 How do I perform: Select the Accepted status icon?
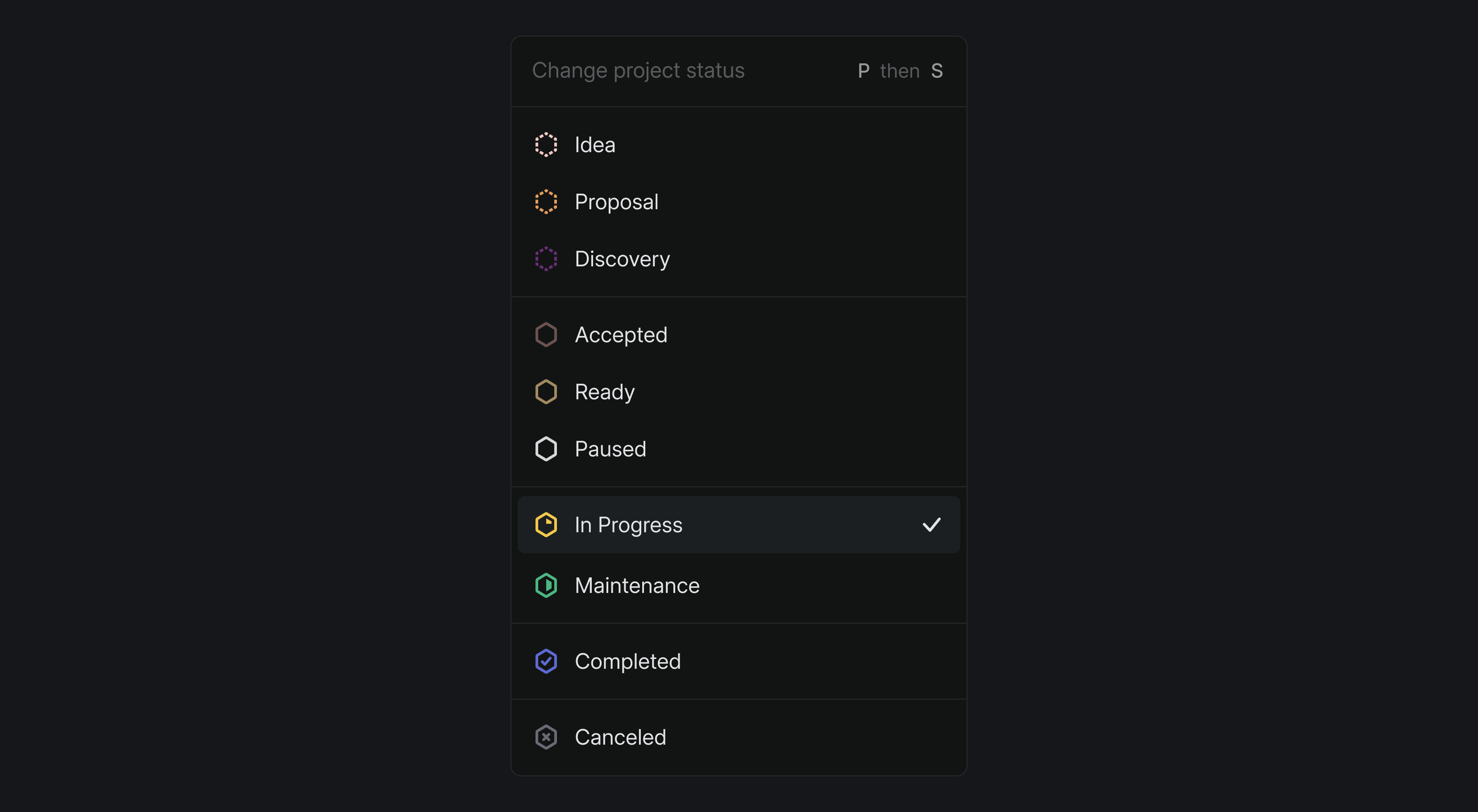point(546,334)
